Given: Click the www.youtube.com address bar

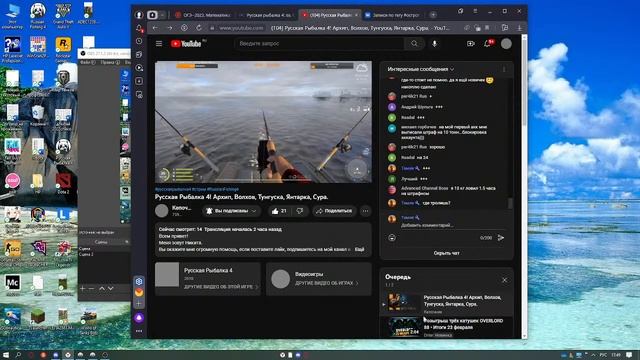Looking at the screenshot, I should pos(241,28).
